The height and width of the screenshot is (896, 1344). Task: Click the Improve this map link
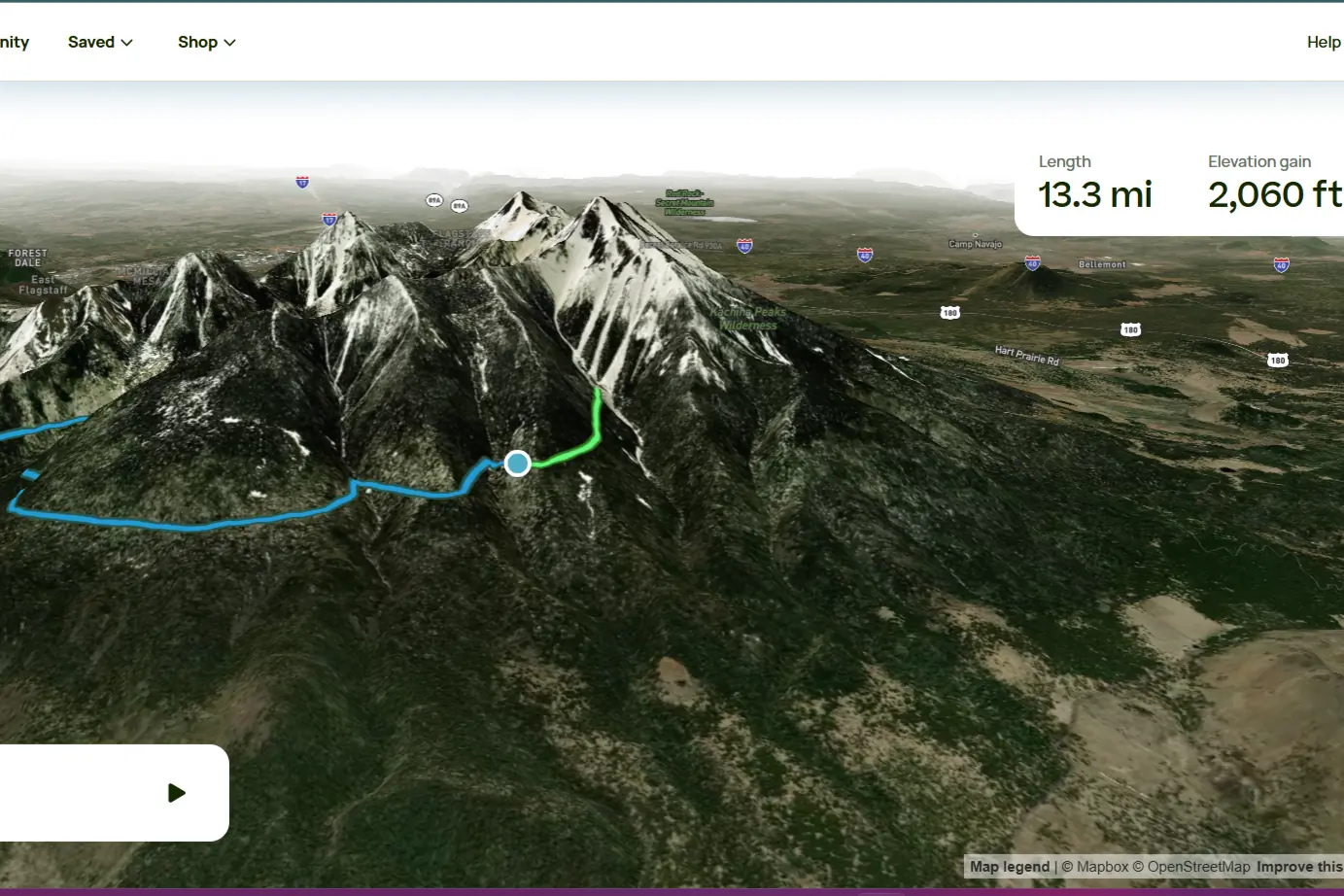(x=1299, y=866)
